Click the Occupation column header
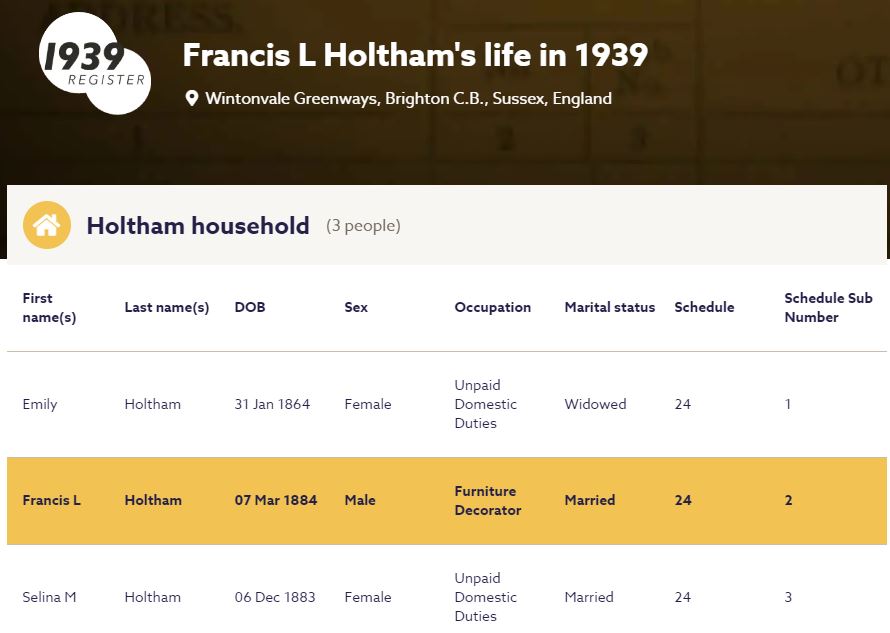Screen dimensions: 890x633 [492, 307]
